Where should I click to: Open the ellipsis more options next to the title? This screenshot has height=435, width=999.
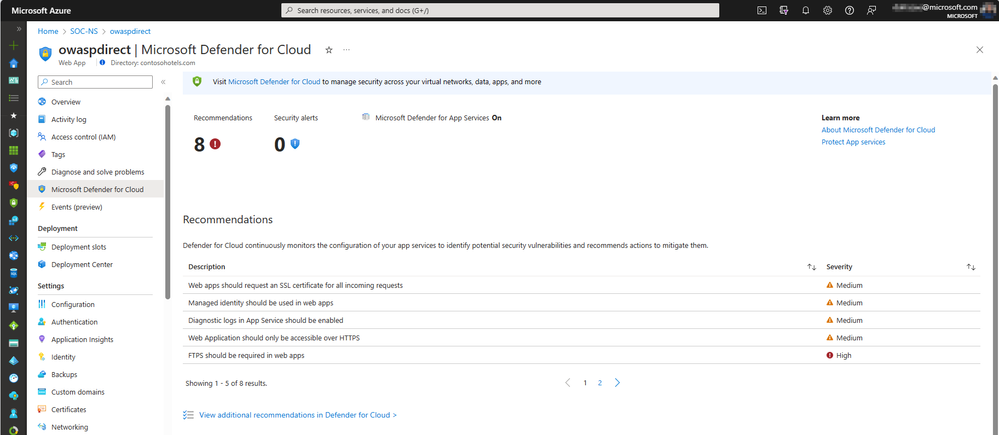(347, 50)
